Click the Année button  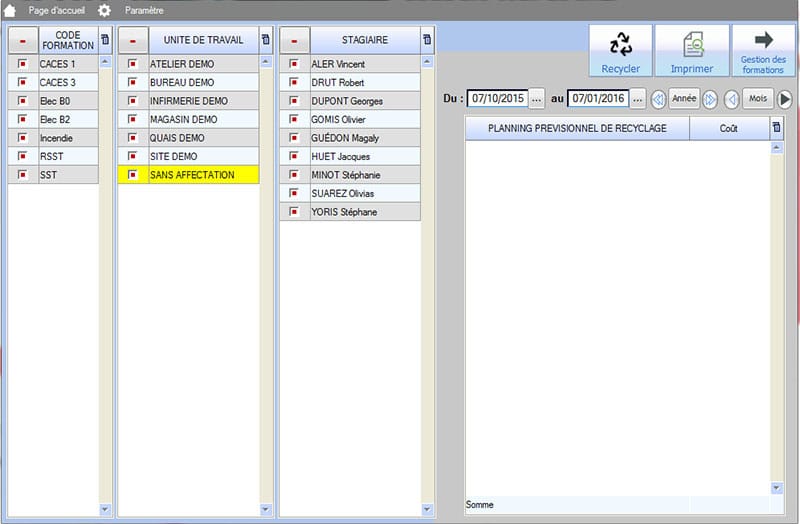pos(684,98)
